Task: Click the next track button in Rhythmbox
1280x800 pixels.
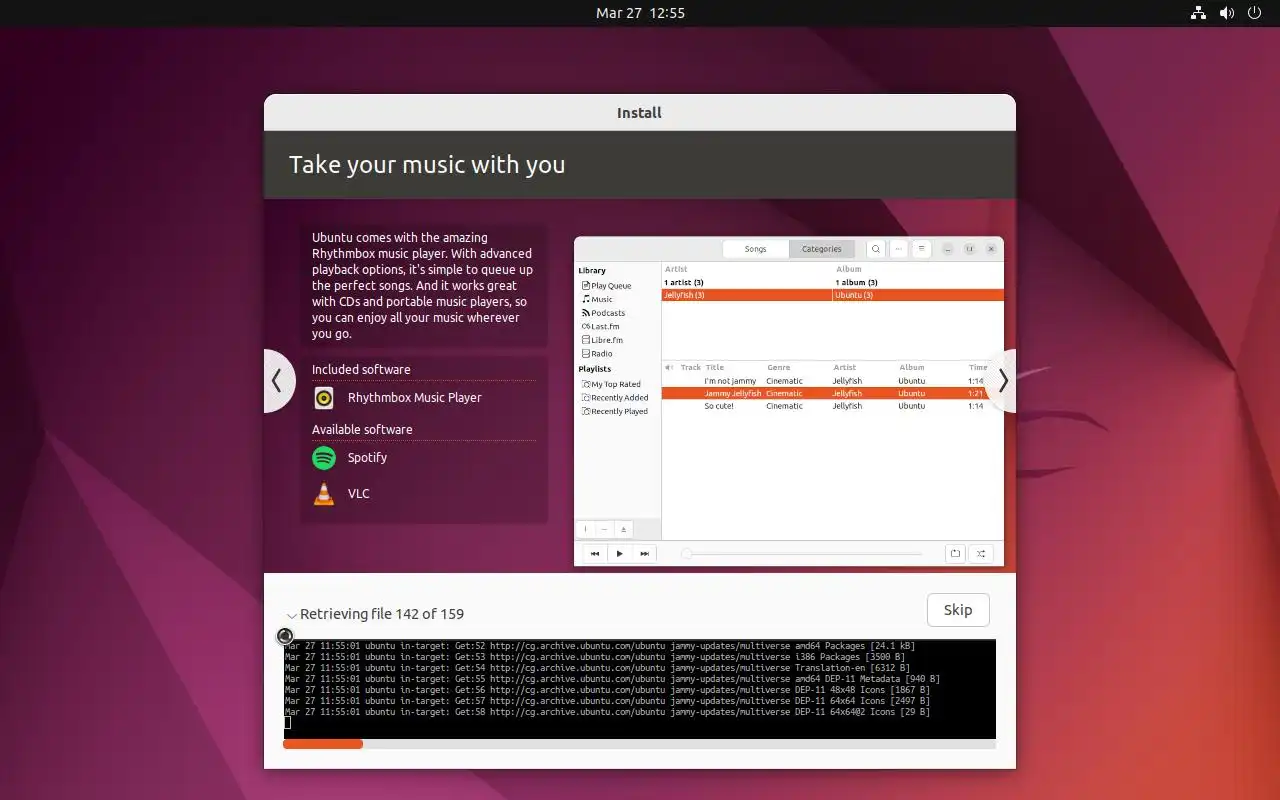Action: pyautogui.click(x=645, y=553)
